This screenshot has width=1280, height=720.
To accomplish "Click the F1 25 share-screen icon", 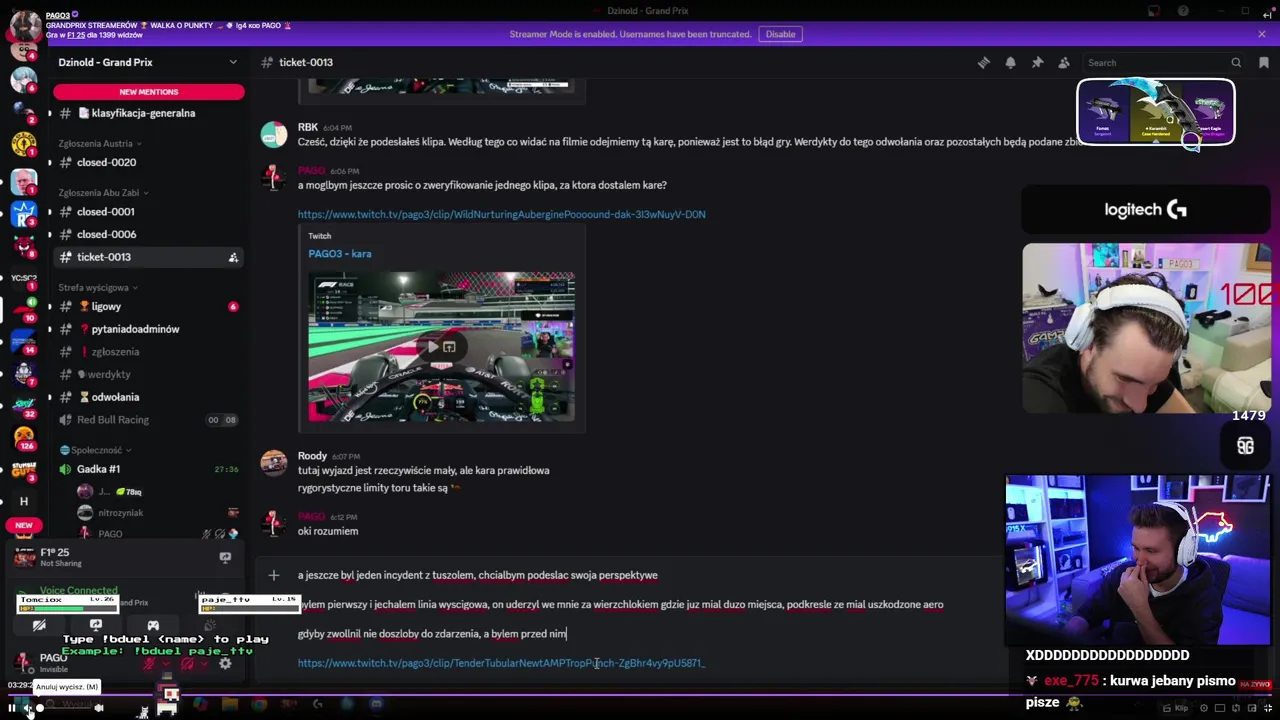I will tap(225, 557).
